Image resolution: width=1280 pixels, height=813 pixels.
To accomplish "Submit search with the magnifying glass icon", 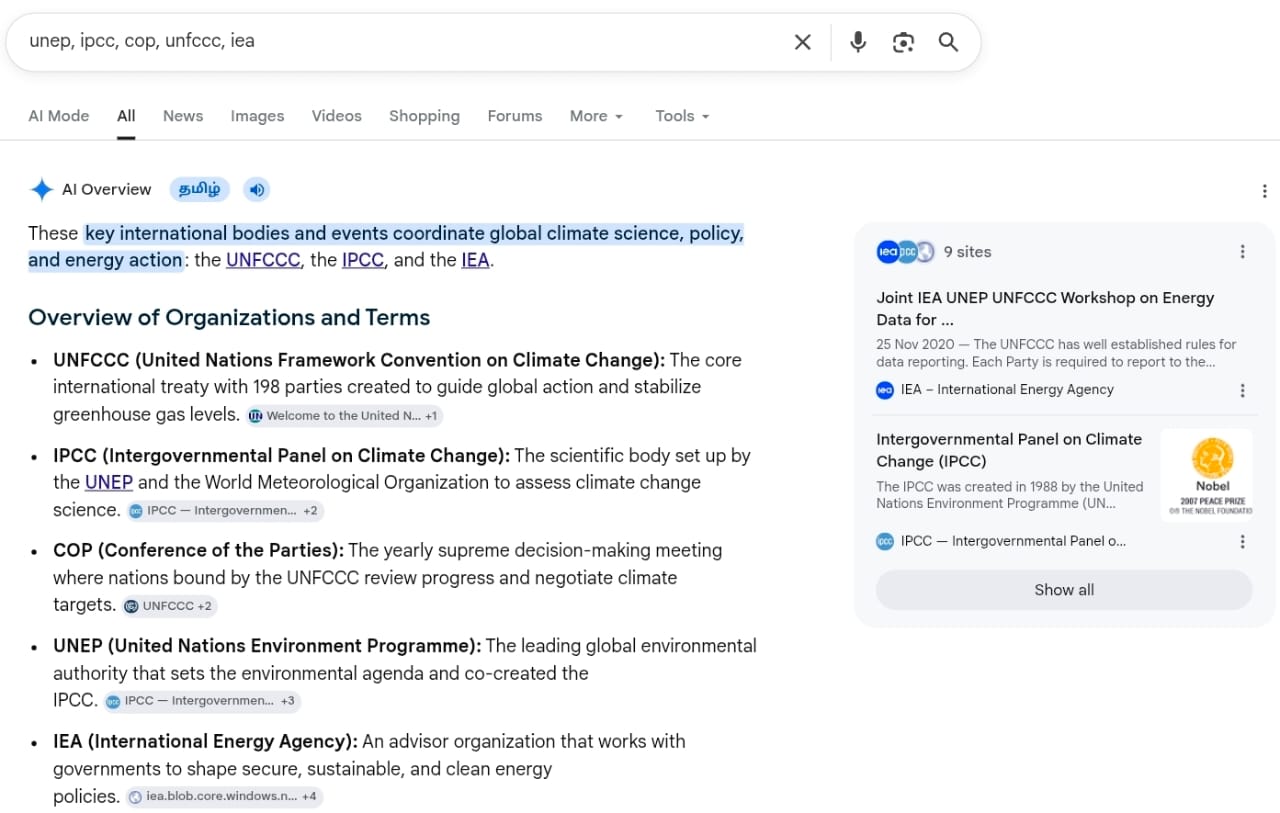I will pos(948,42).
